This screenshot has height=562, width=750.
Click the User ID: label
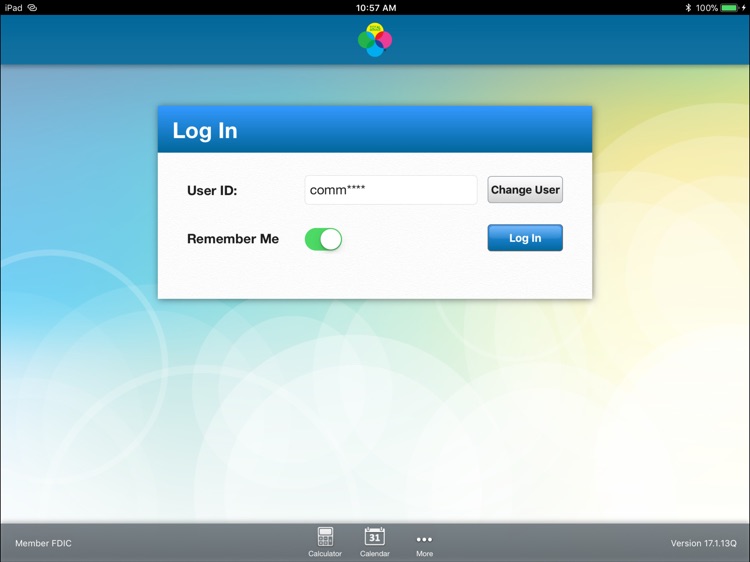[x=212, y=190]
